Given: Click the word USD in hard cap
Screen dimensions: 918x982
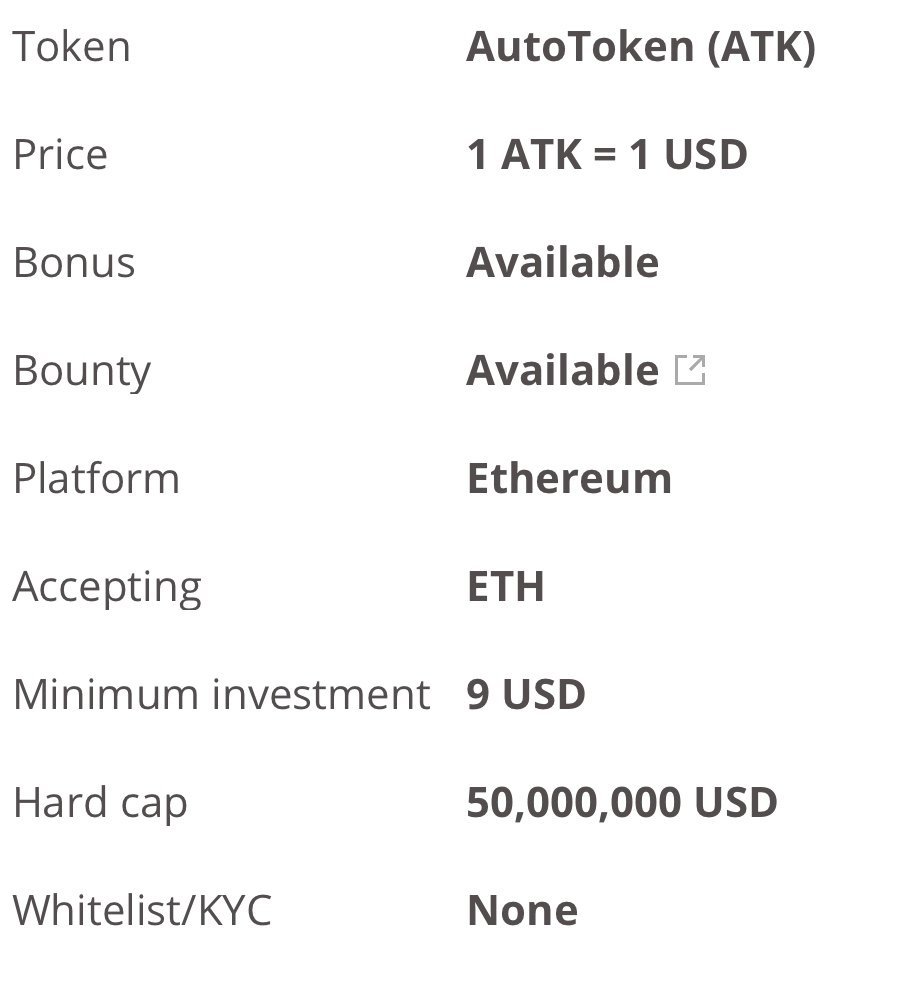Looking at the screenshot, I should click(x=736, y=802).
